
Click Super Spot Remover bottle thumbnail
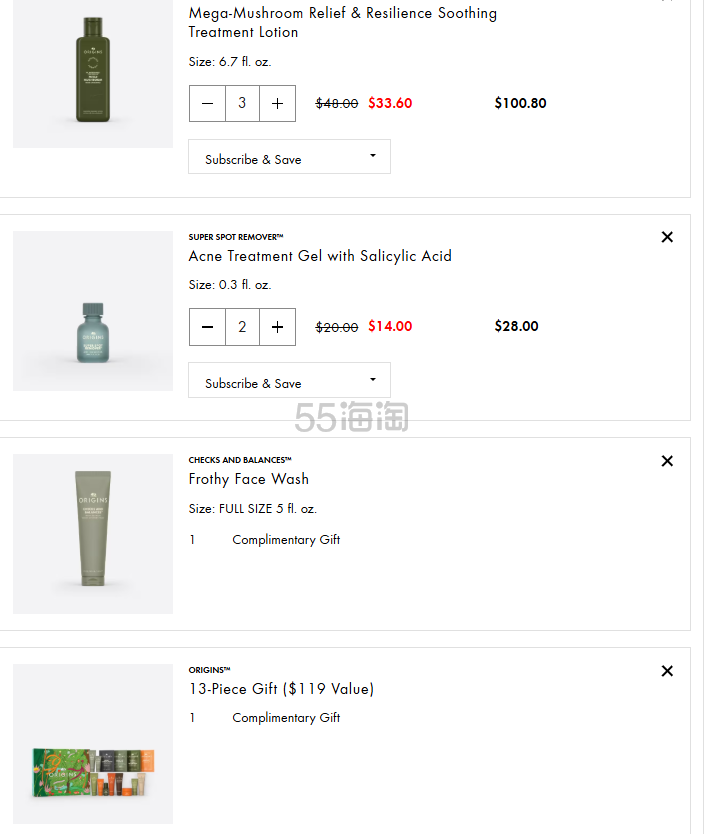[93, 311]
